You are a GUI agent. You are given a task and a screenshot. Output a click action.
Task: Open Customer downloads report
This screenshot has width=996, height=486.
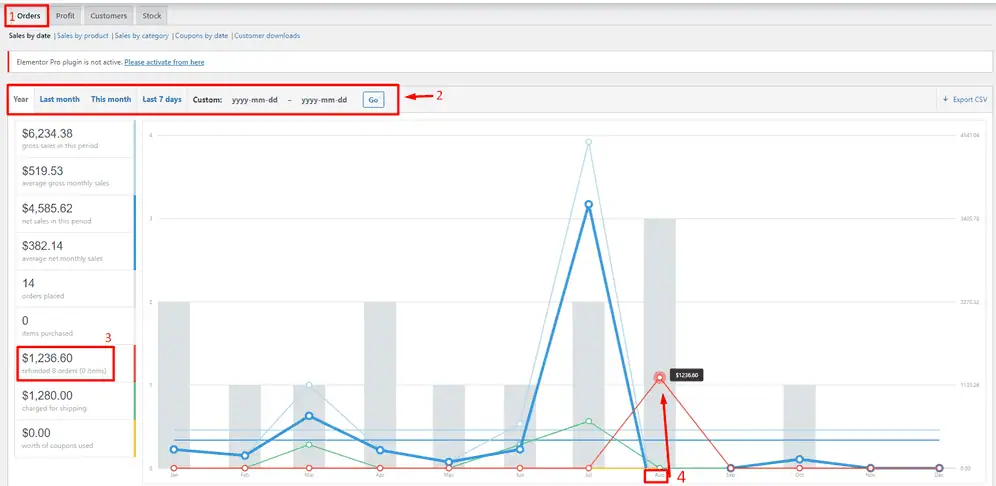pos(267,36)
